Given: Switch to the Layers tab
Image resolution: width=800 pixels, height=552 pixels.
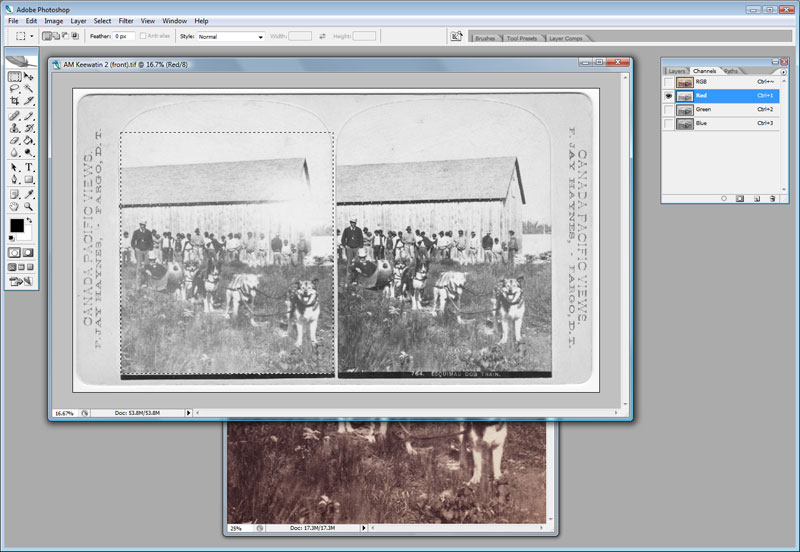Looking at the screenshot, I should click(677, 71).
